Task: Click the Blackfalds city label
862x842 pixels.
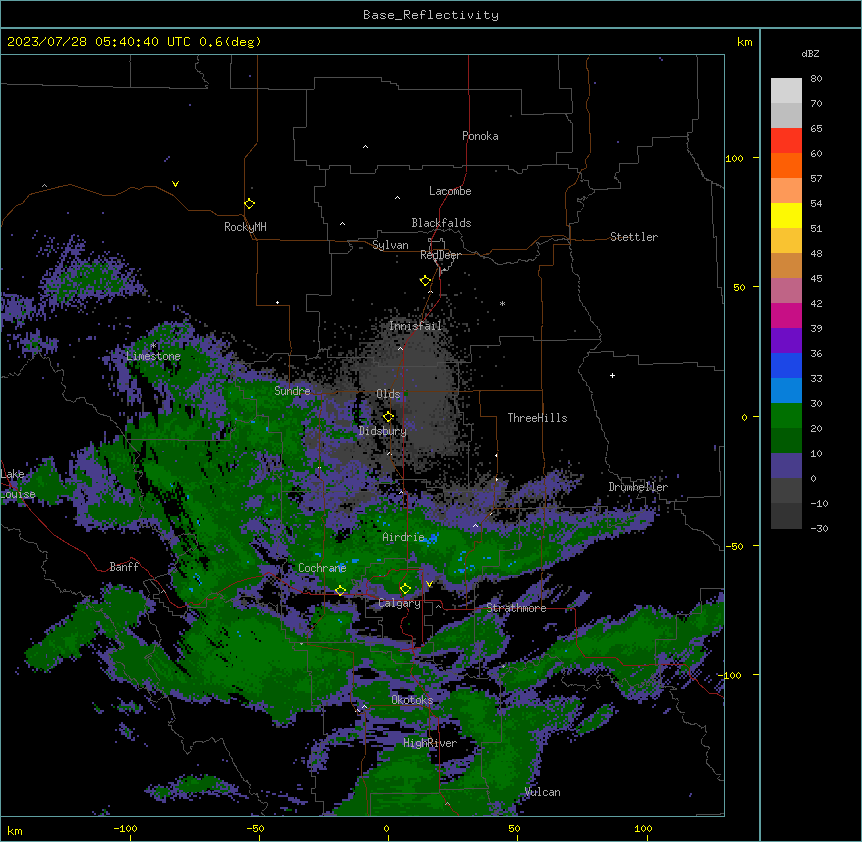Action: pos(441,223)
